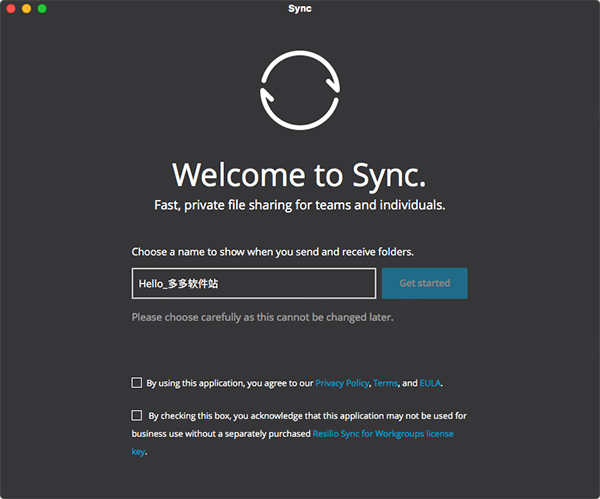Open the EULA link
Image resolution: width=600 pixels, height=499 pixels.
[x=430, y=383]
